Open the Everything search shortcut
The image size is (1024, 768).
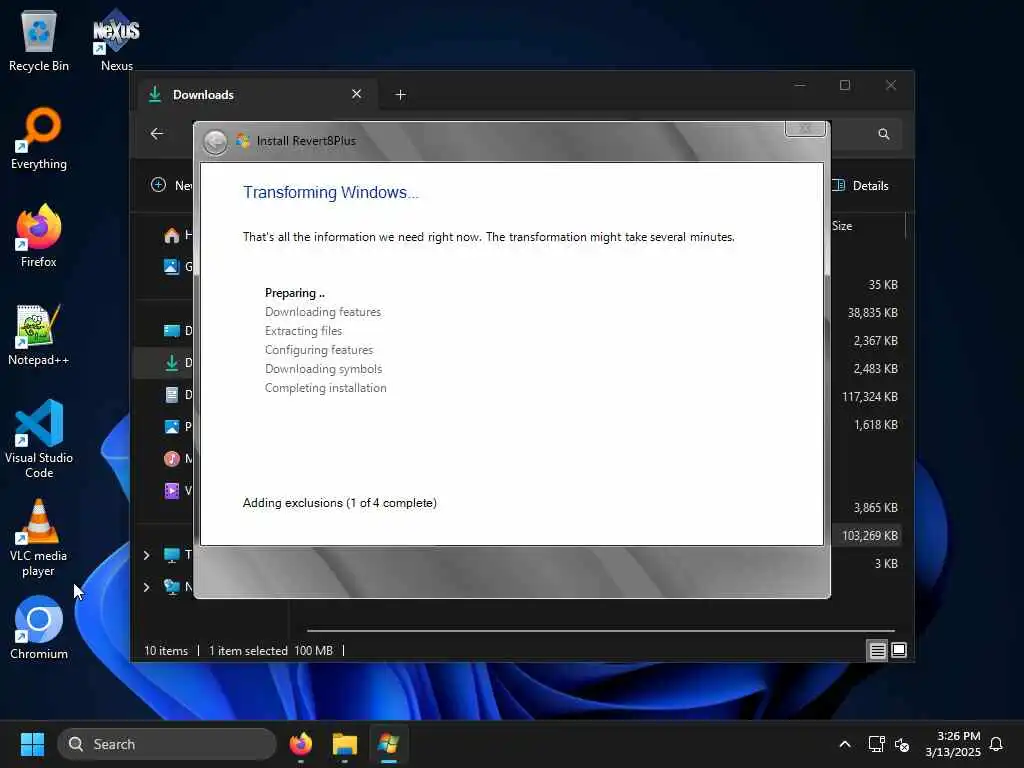(39, 139)
